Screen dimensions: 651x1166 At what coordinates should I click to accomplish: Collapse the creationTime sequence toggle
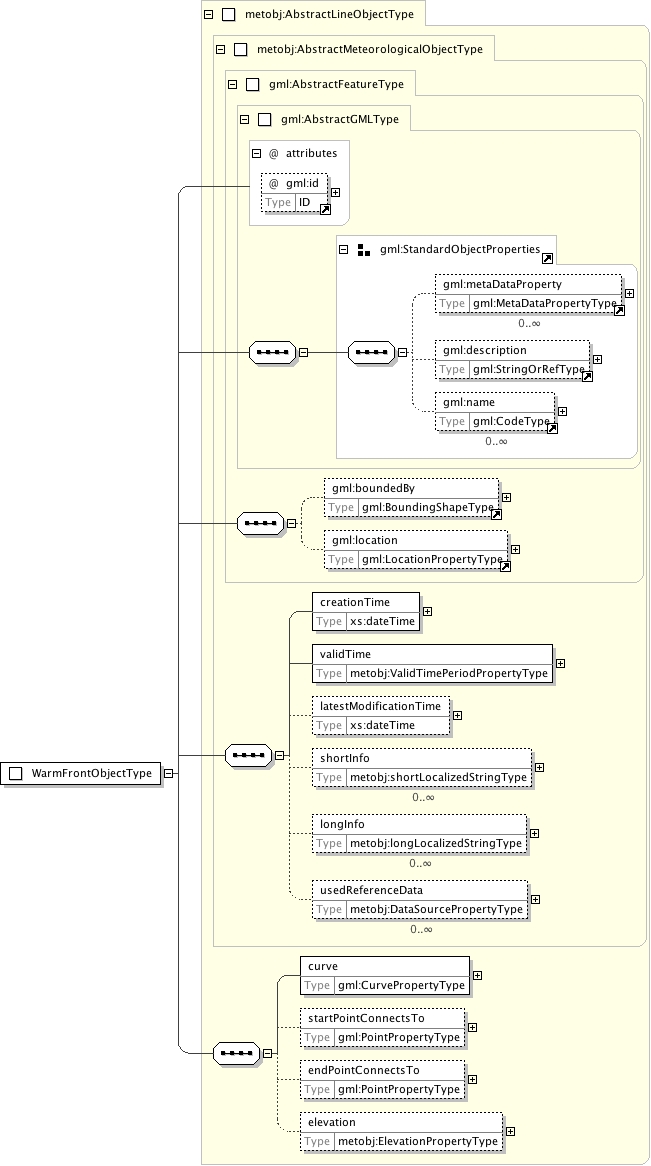pyautogui.click(x=280, y=756)
